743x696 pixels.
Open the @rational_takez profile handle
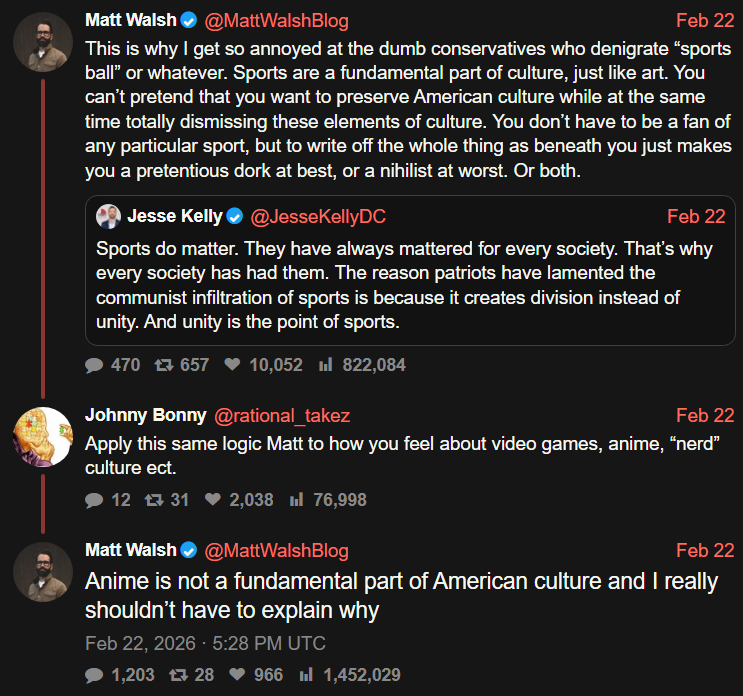click(282, 415)
